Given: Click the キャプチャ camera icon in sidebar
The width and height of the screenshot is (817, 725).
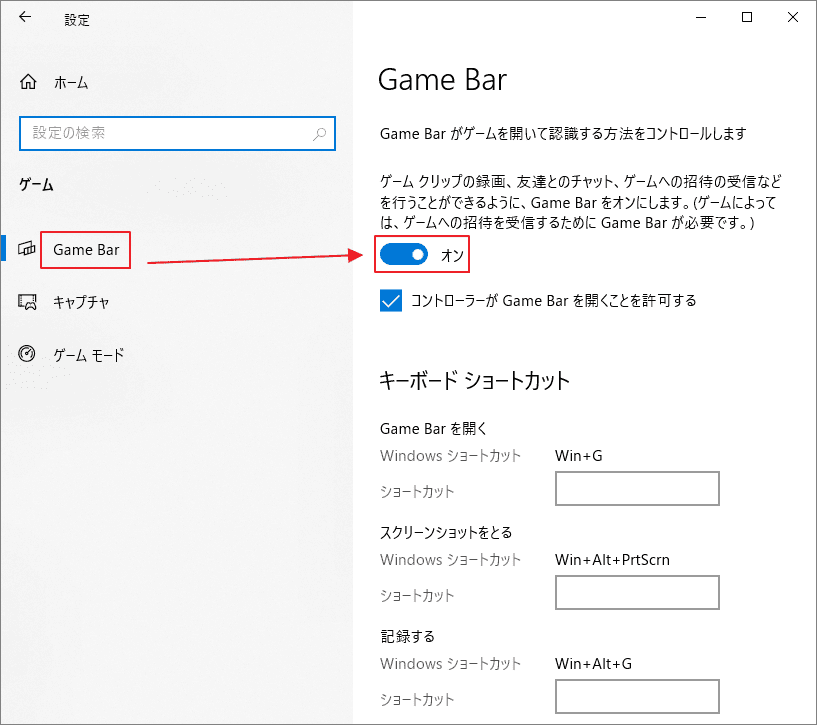Looking at the screenshot, I should click(x=25, y=302).
